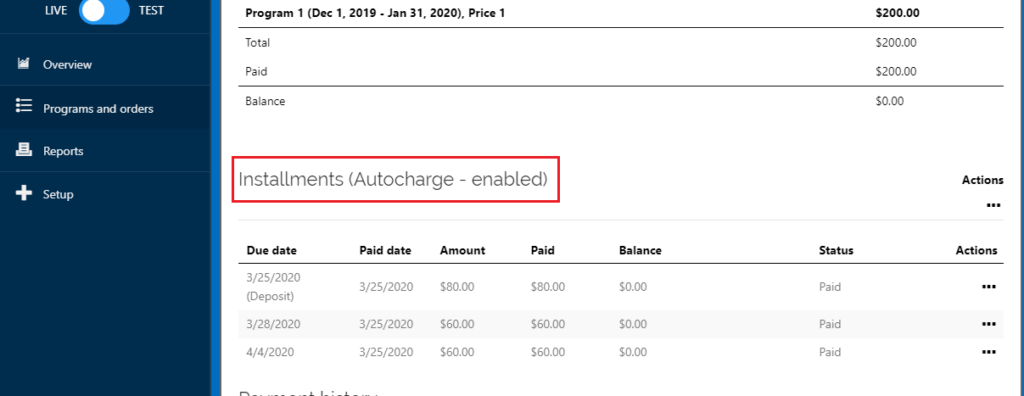Click the LIVE mode label

[x=56, y=10]
